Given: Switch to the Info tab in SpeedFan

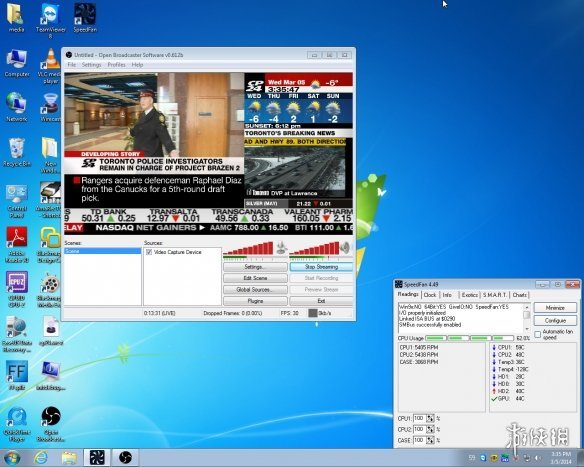Looking at the screenshot, I should (x=447, y=295).
